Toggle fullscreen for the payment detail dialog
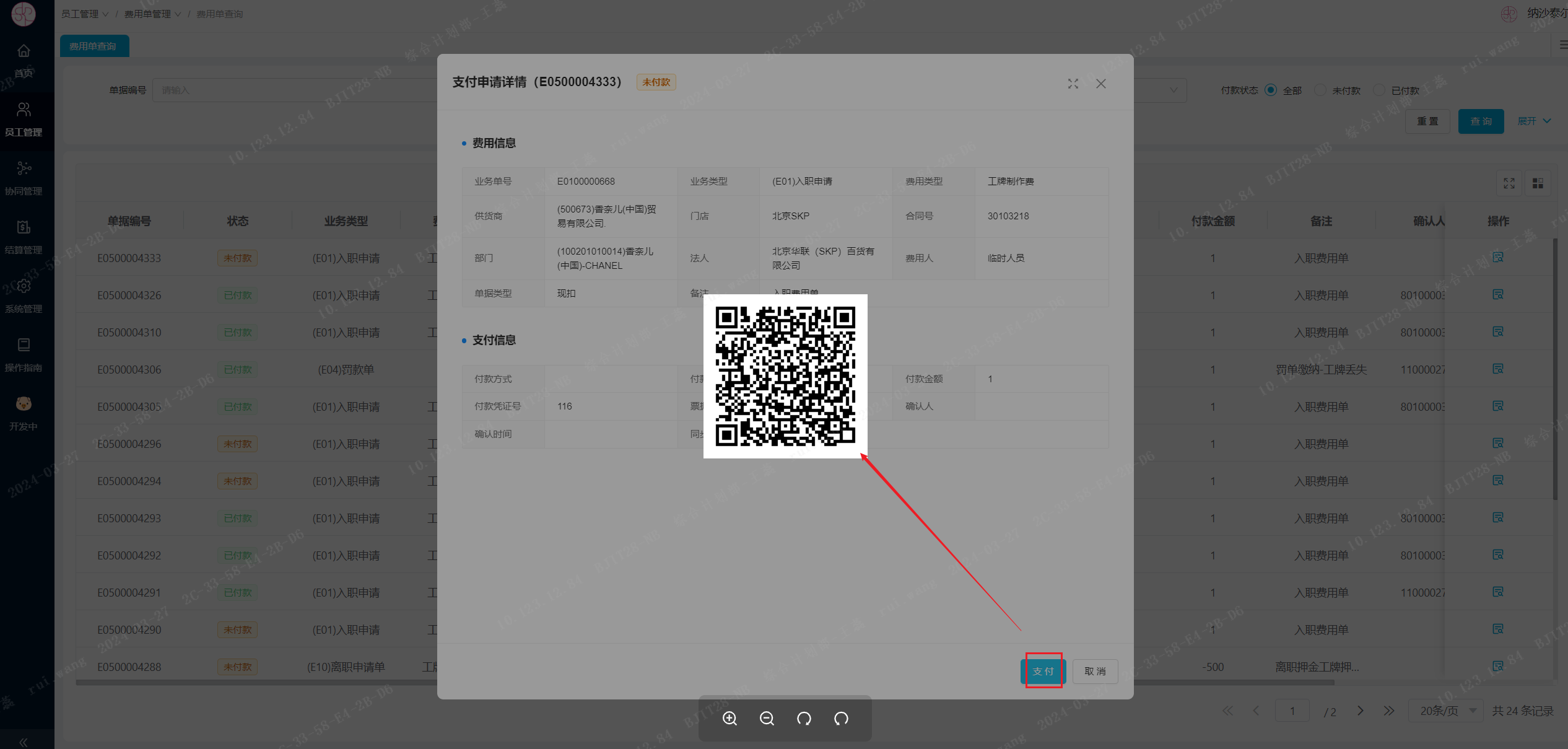 1073,84
